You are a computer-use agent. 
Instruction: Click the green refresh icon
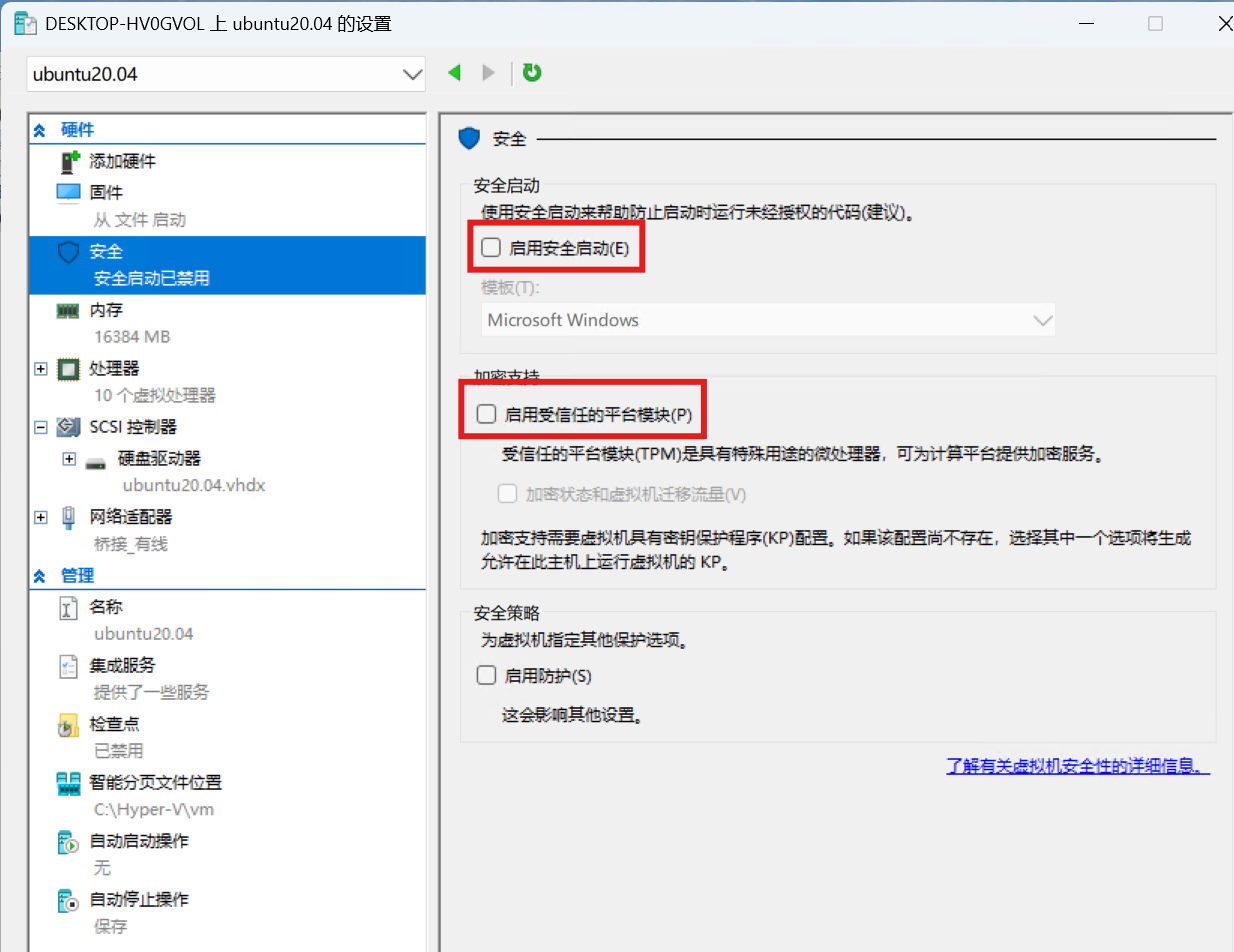532,72
